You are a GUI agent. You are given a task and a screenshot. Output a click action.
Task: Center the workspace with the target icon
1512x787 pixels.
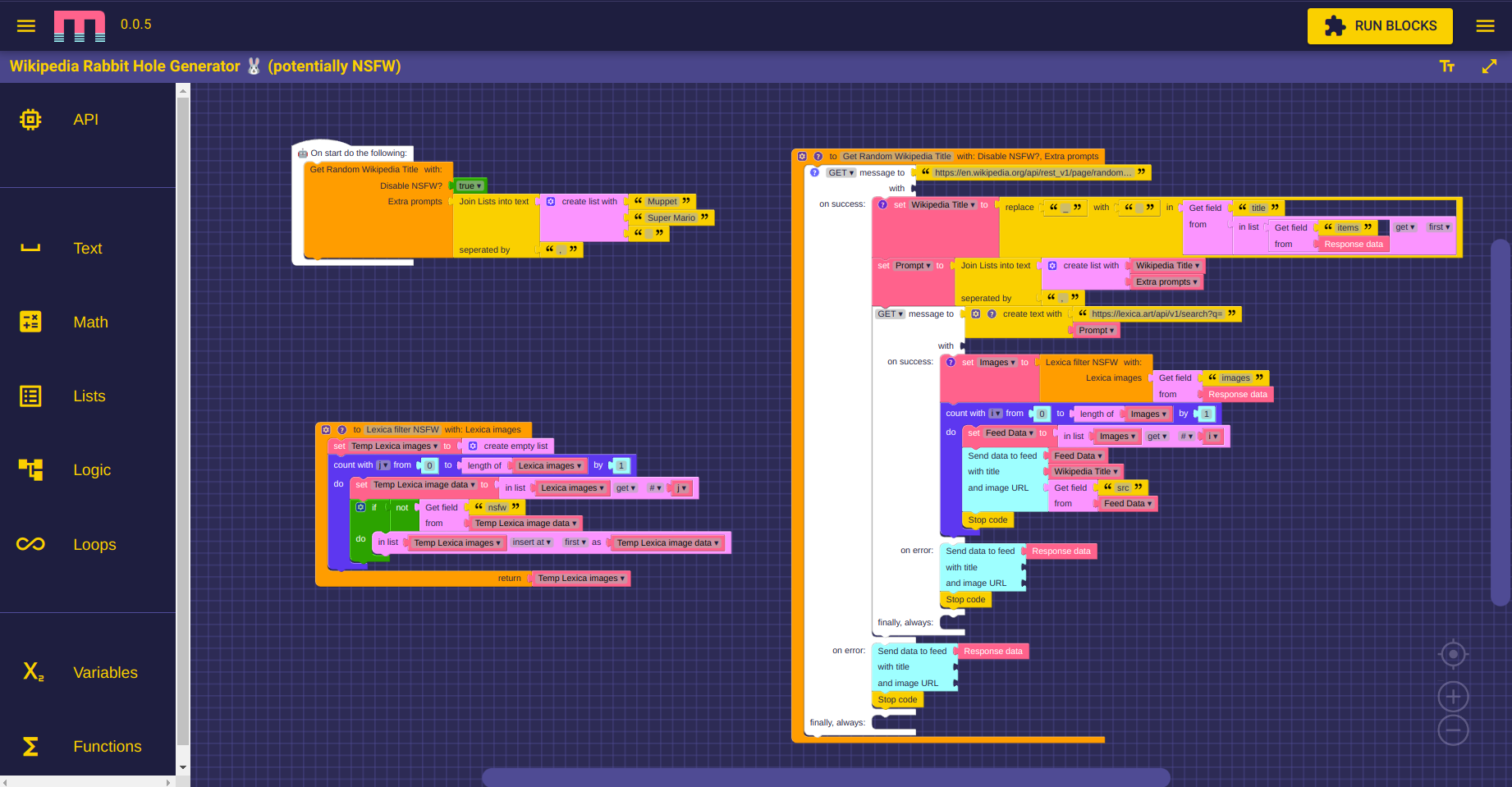point(1453,654)
